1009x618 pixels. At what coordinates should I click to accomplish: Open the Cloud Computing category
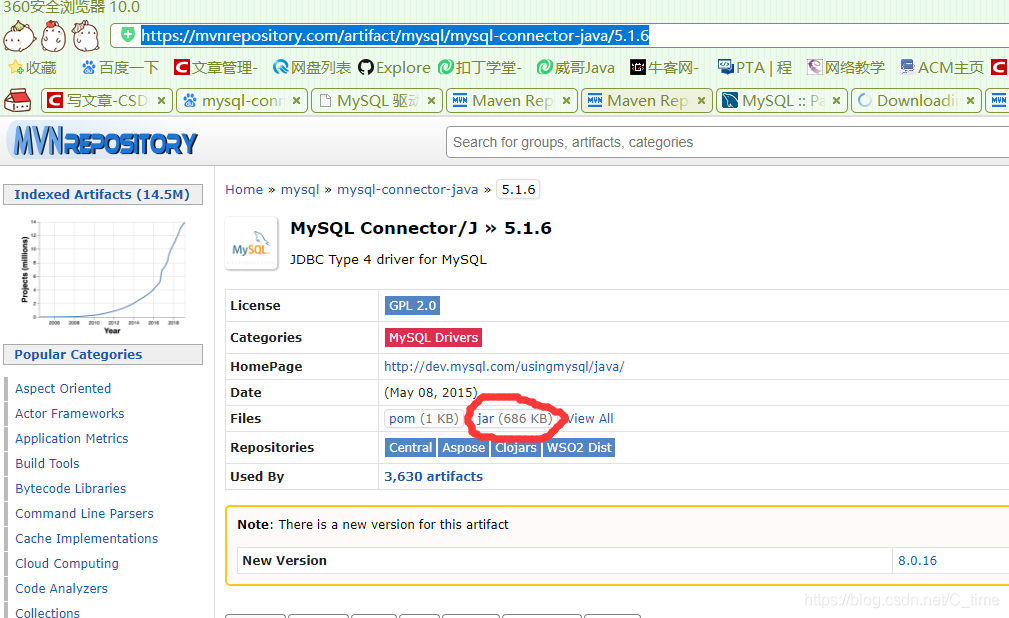point(67,563)
